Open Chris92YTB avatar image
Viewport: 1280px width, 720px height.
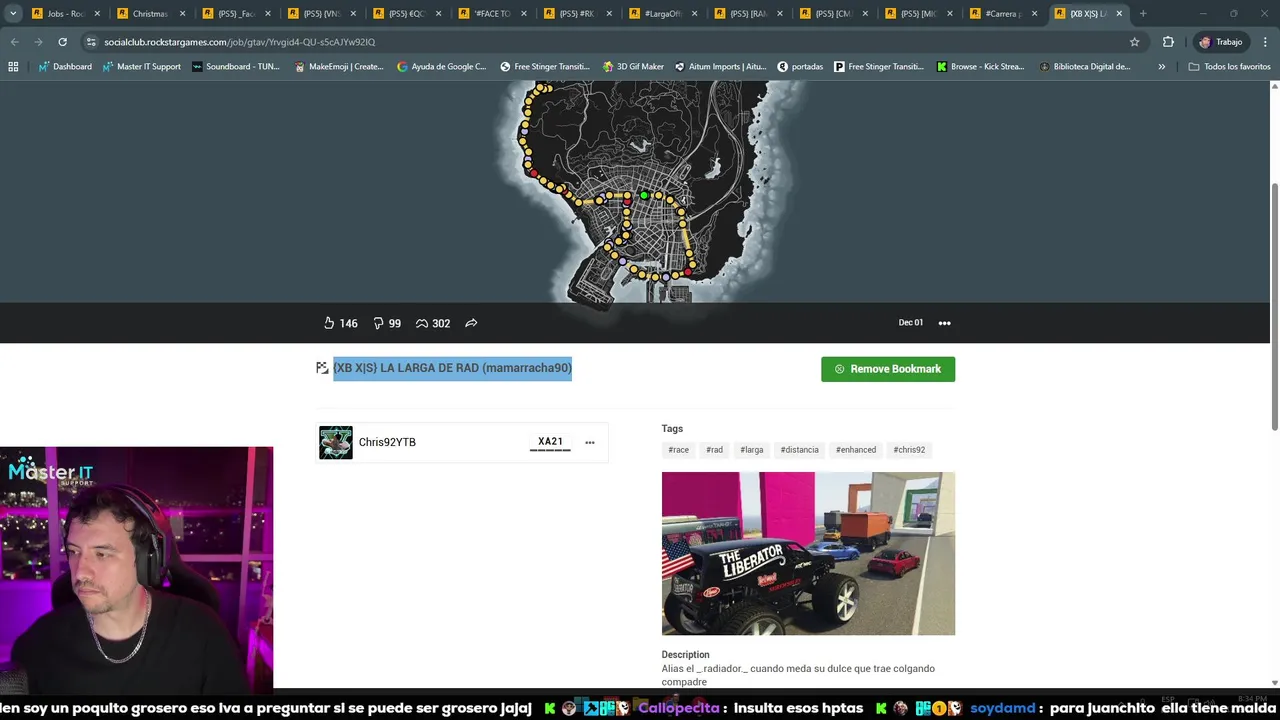[x=336, y=442]
